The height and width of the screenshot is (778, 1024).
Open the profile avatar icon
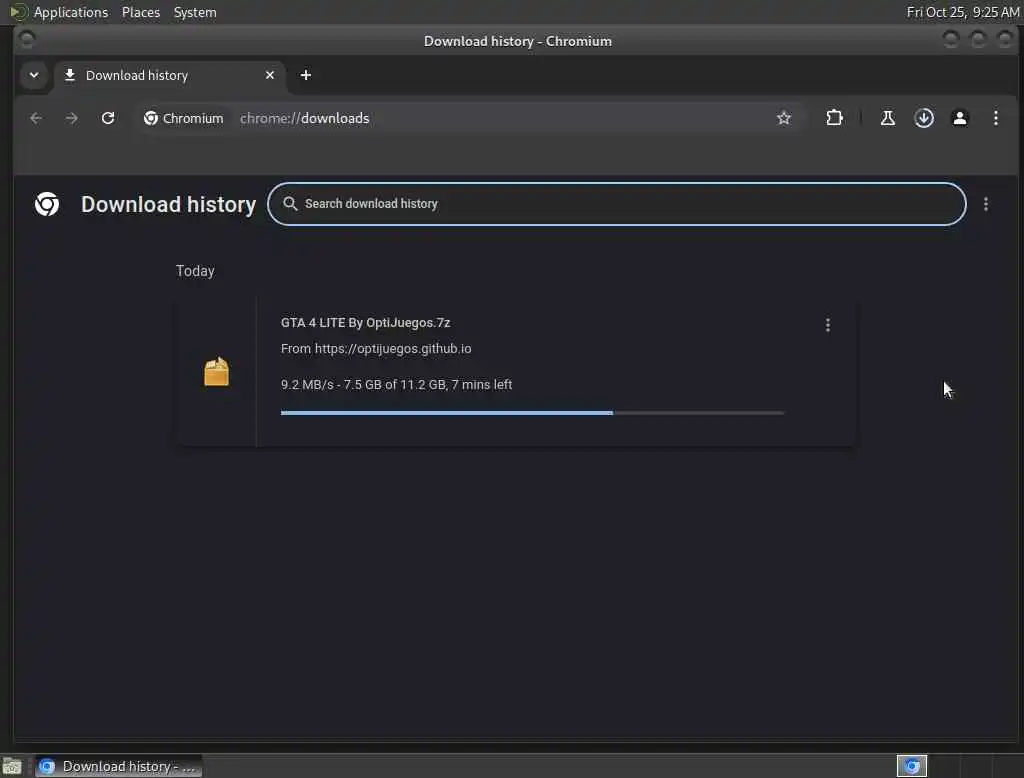(959, 118)
